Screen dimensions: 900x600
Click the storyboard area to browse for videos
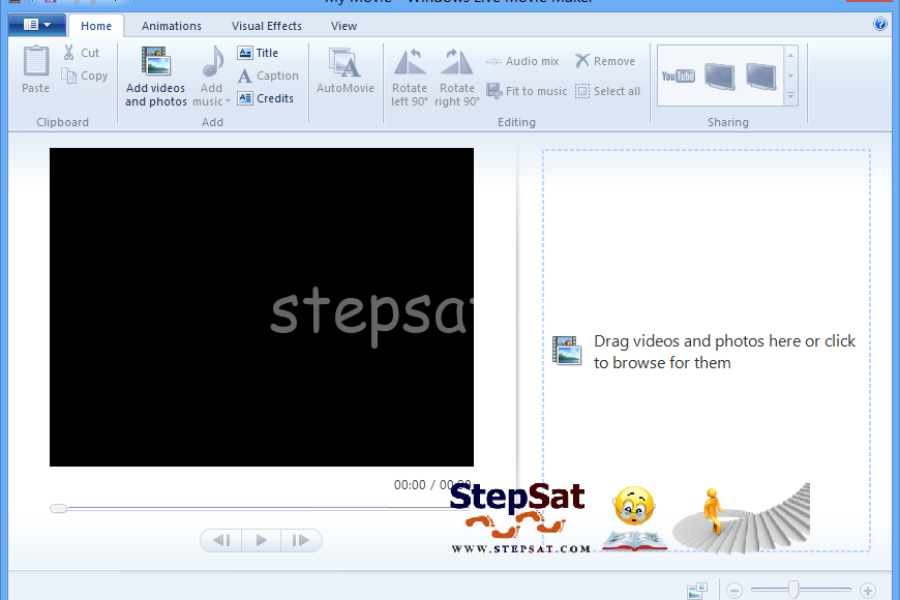tap(706, 352)
